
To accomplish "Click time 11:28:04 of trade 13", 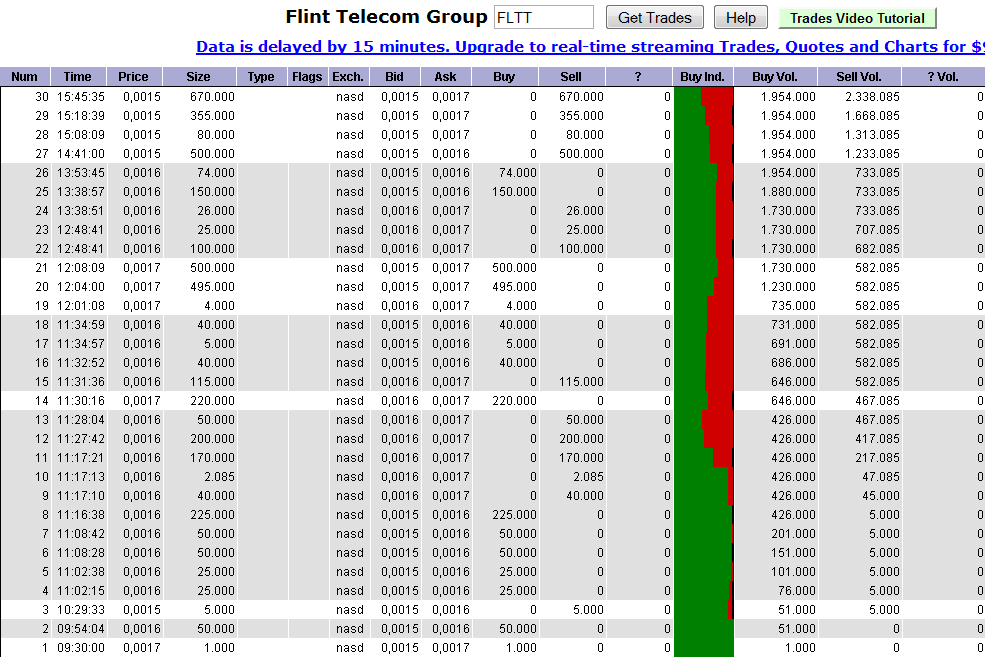I will 81,420.
